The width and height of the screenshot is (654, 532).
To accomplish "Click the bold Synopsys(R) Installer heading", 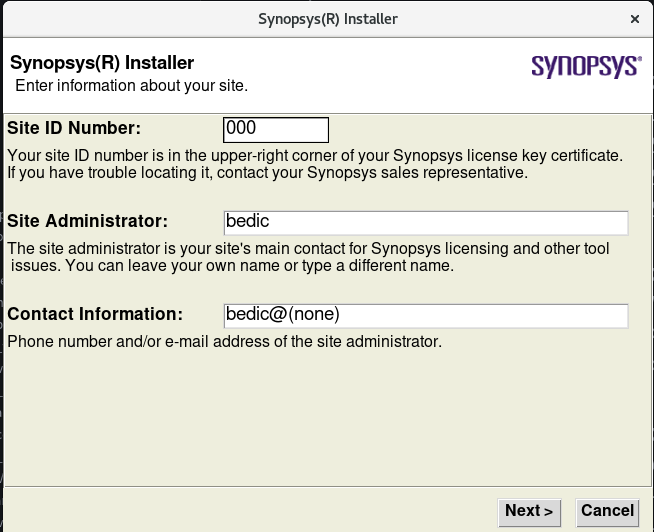I will (x=102, y=64).
